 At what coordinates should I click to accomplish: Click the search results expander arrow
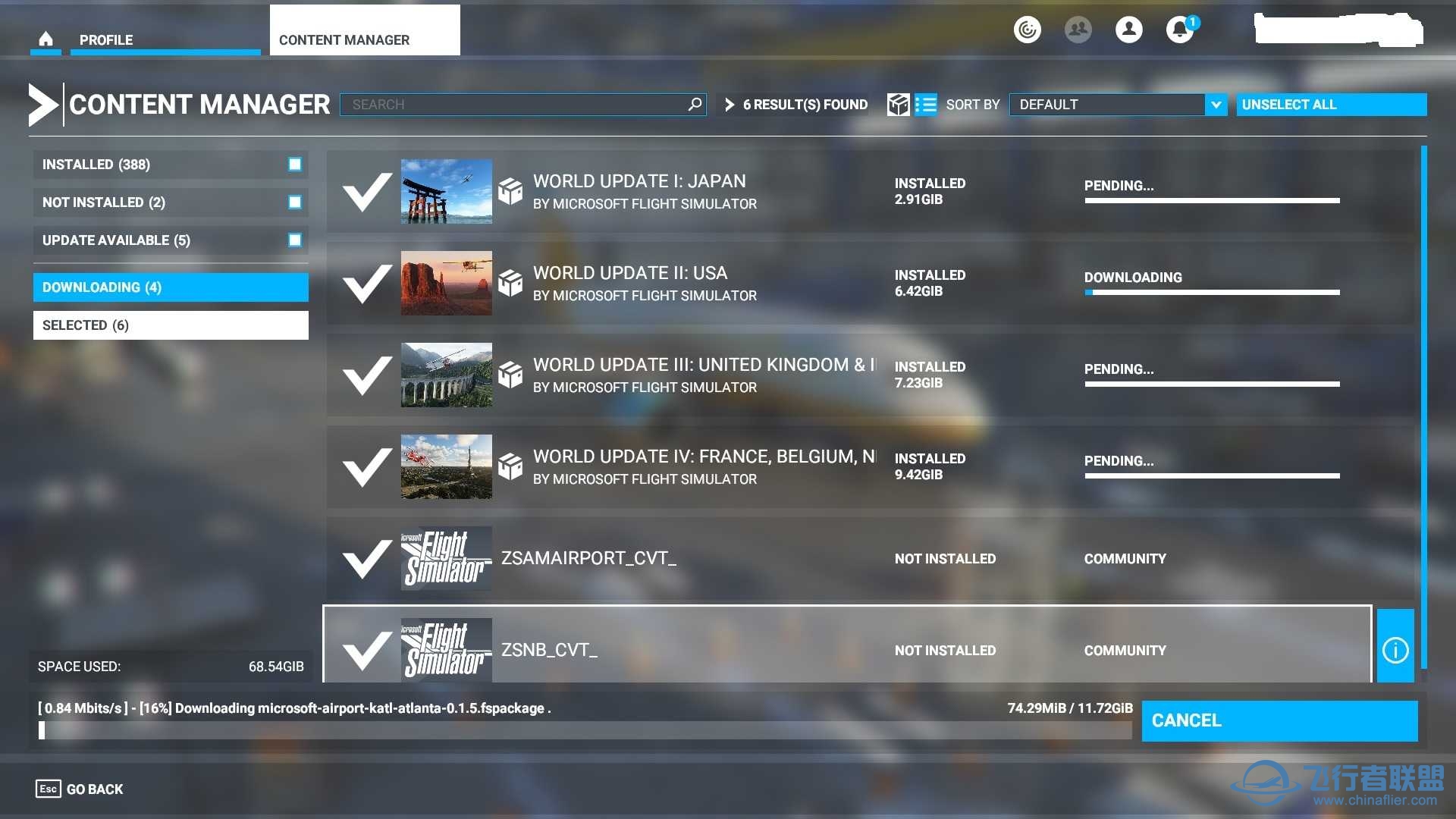(x=729, y=104)
